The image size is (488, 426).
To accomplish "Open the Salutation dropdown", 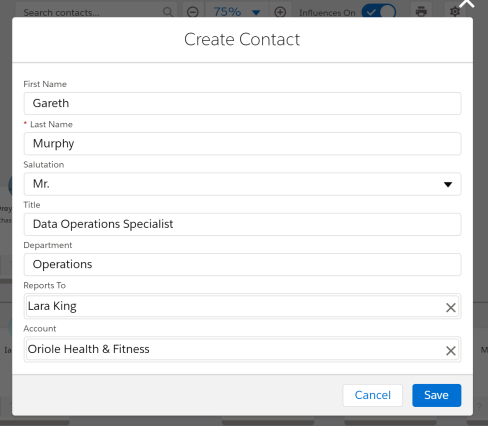I will pyautogui.click(x=242, y=184).
